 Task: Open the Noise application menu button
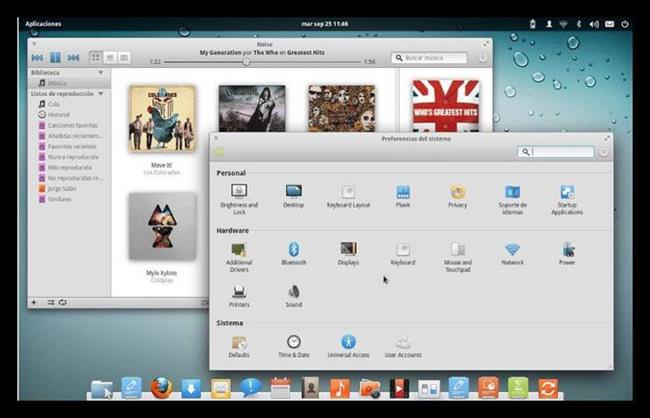[483, 58]
